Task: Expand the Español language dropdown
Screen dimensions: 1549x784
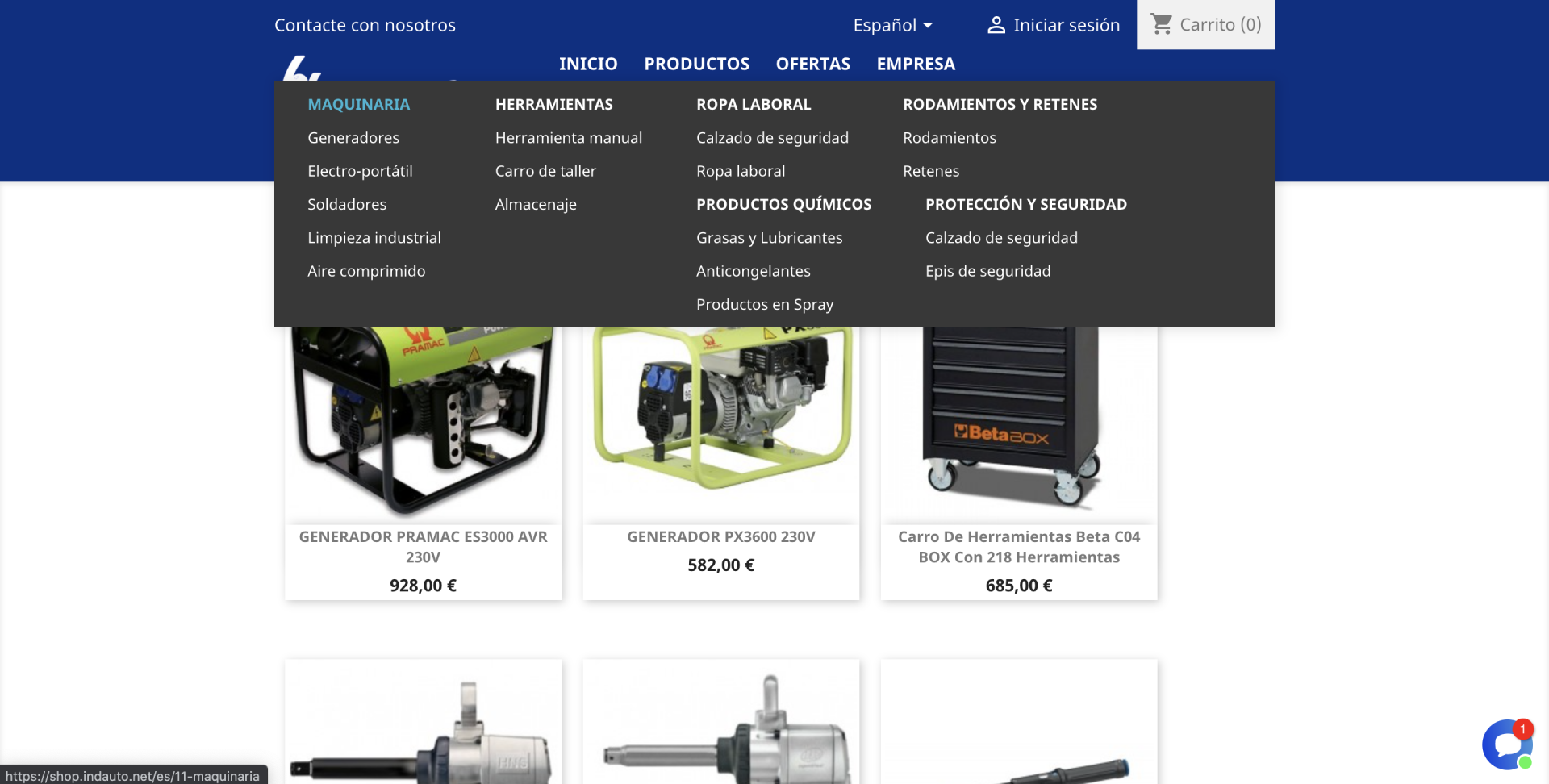Action: [x=893, y=25]
